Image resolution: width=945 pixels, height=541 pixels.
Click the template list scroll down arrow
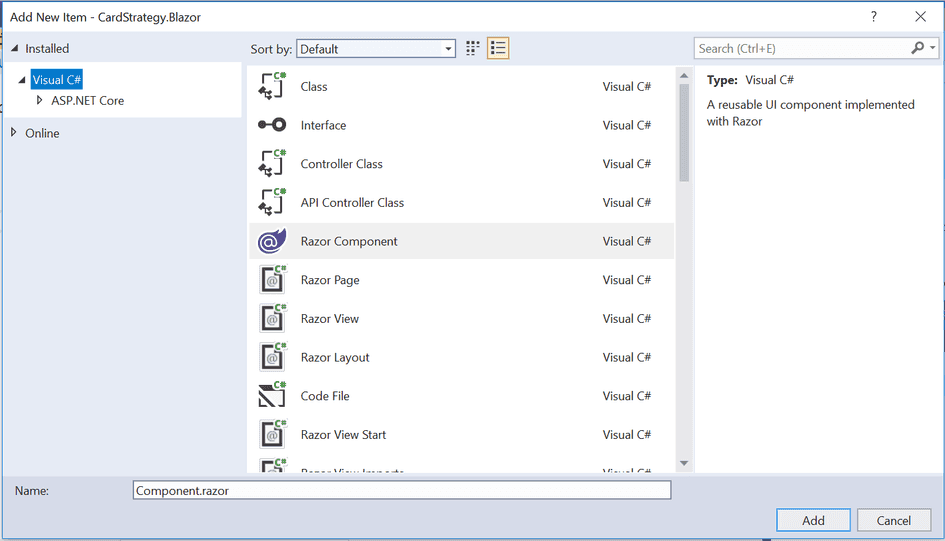point(684,463)
